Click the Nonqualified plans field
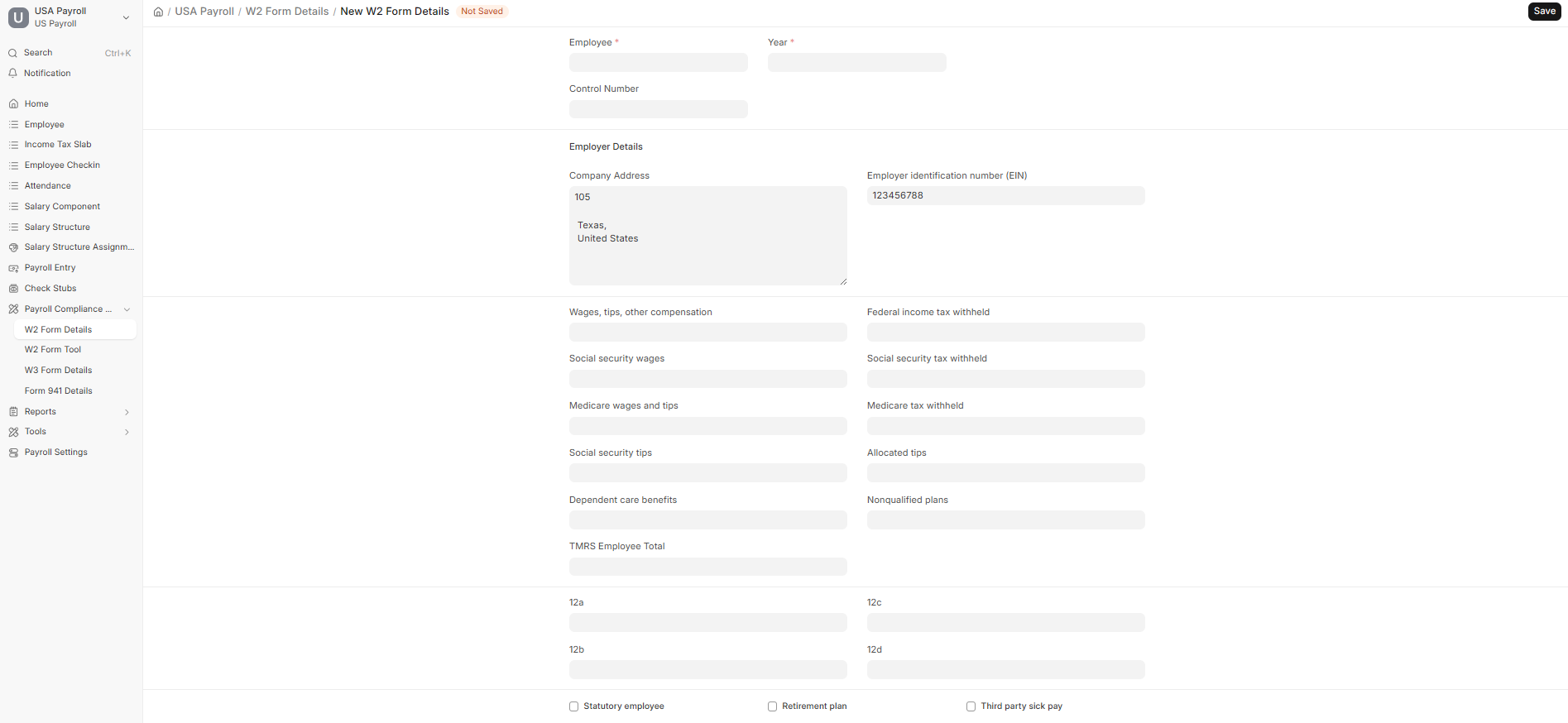1568x723 pixels. [1006, 520]
